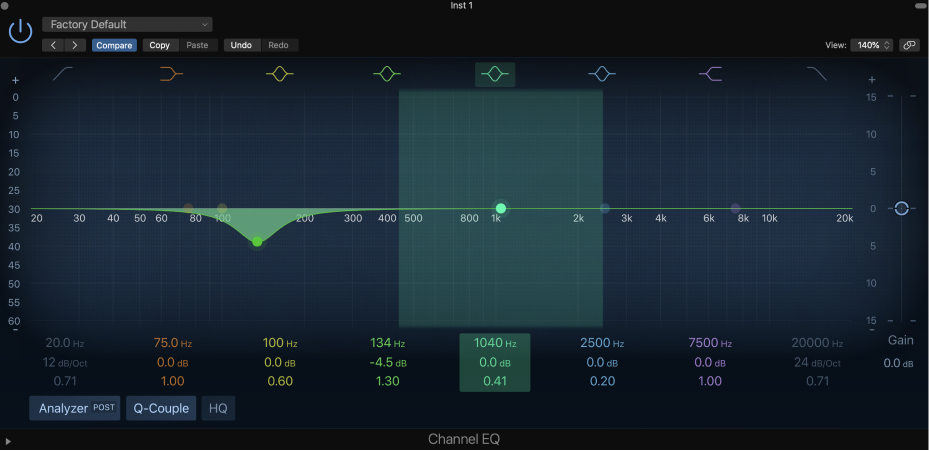Viewport: 929px width, 451px height.
Task: Click the Redo button
Action: coord(278,45)
